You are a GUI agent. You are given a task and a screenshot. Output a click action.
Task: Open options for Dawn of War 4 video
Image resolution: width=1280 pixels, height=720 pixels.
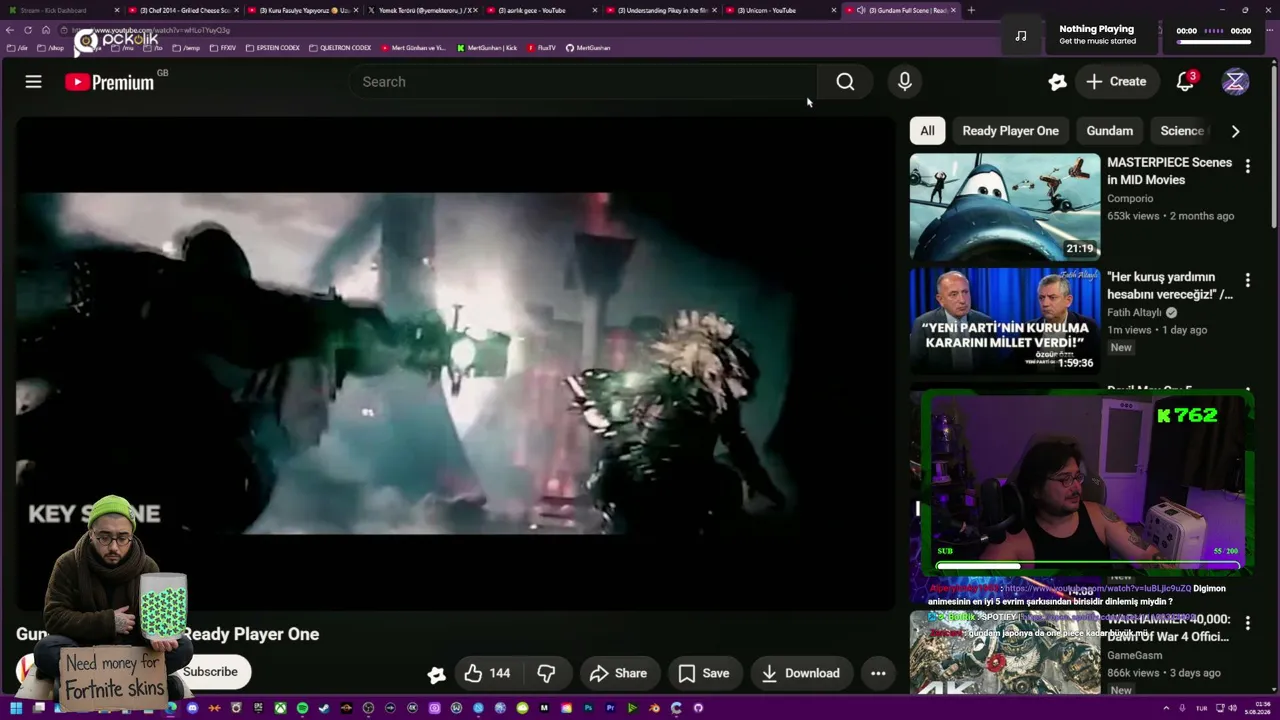click(x=1247, y=623)
